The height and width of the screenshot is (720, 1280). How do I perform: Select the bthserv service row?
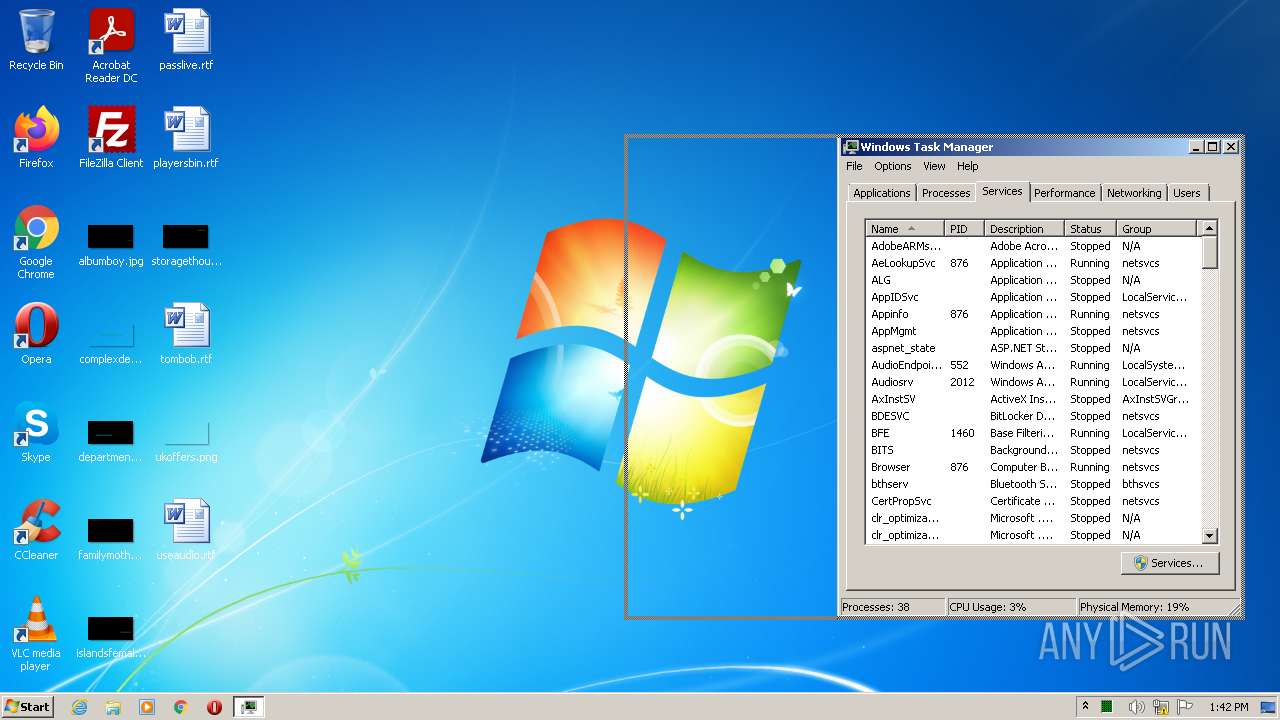pyautogui.click(x=1033, y=484)
